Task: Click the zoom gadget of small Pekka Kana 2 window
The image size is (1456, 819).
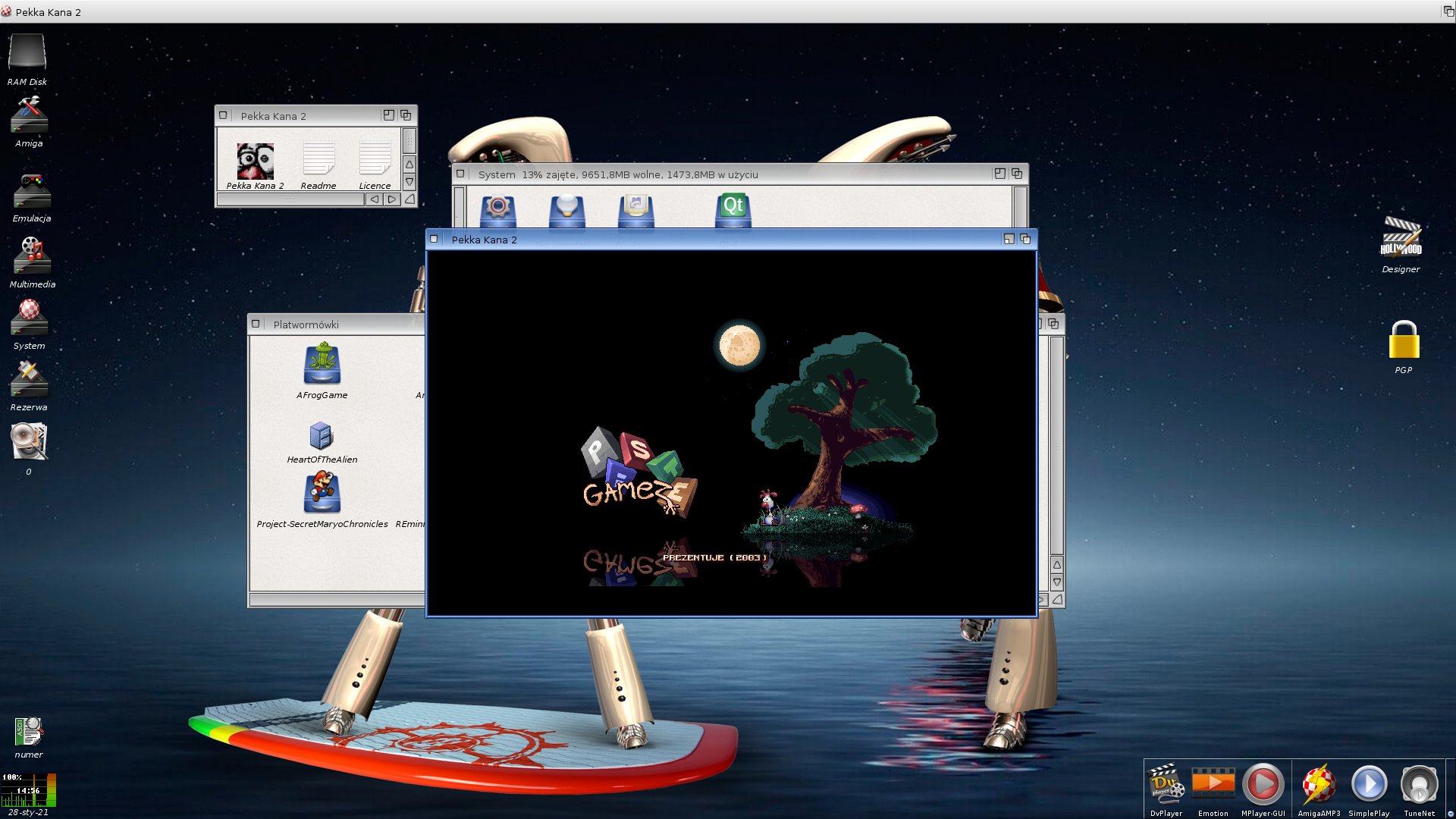Action: pyautogui.click(x=388, y=115)
